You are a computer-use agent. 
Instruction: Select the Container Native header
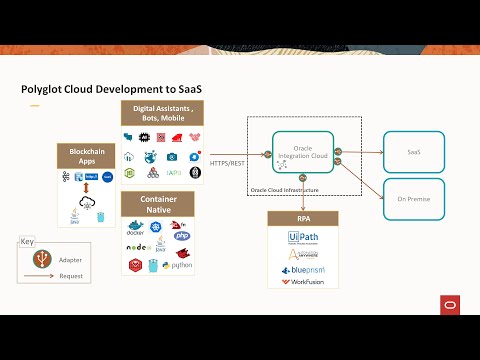158,204
